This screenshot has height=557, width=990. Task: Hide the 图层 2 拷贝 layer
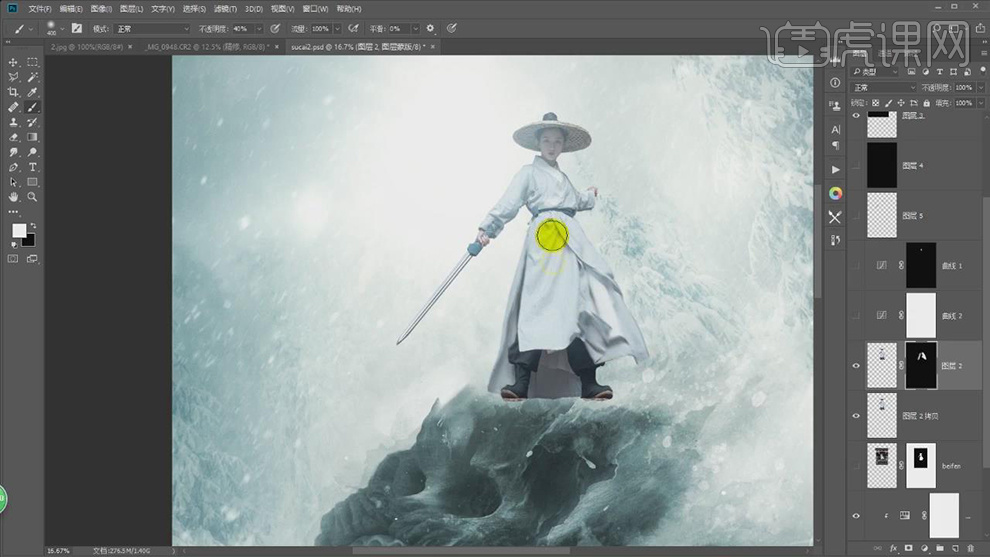tap(856, 416)
